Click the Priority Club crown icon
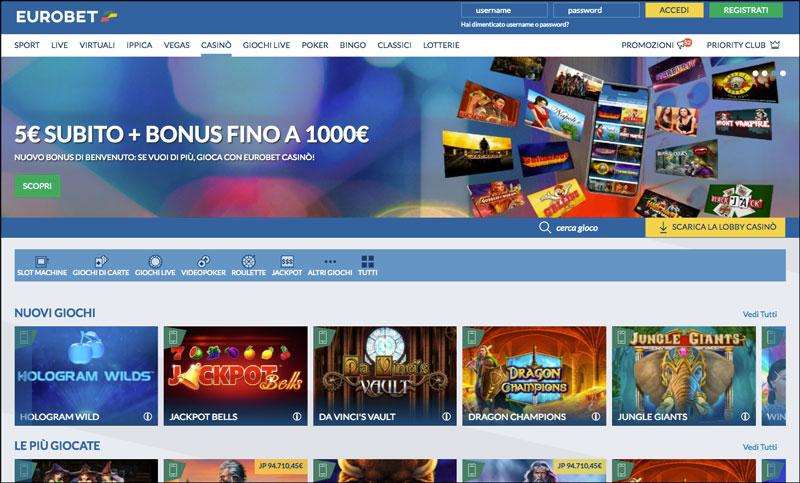 tap(775, 45)
